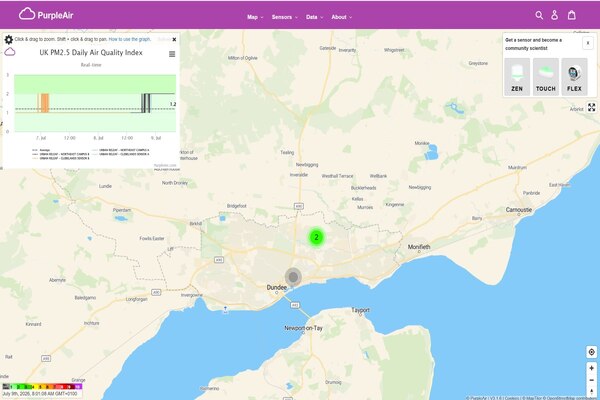Click the light green 1 swatch in color scale
This screenshot has width=600, height=400.
tap(12, 387)
